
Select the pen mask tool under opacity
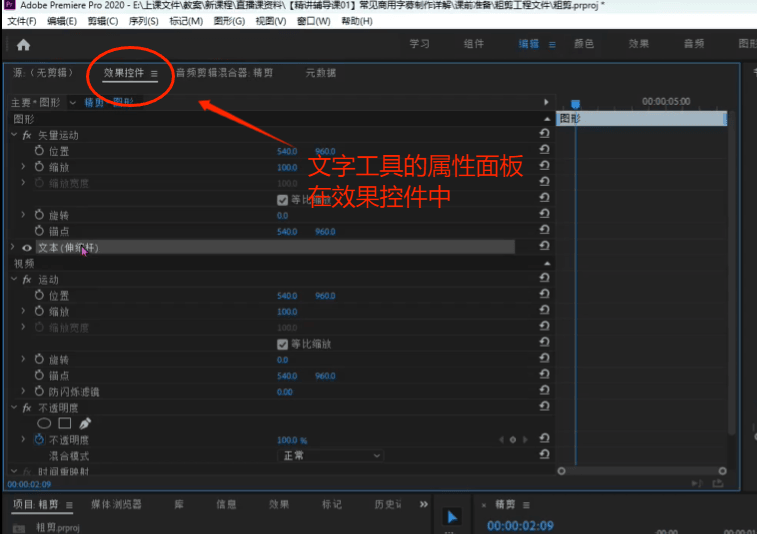[85, 423]
